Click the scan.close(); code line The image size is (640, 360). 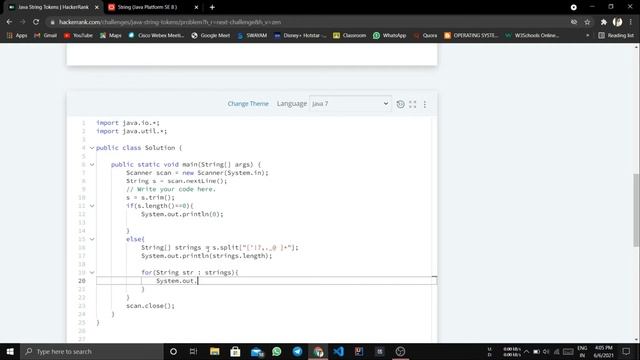[x=150, y=306]
